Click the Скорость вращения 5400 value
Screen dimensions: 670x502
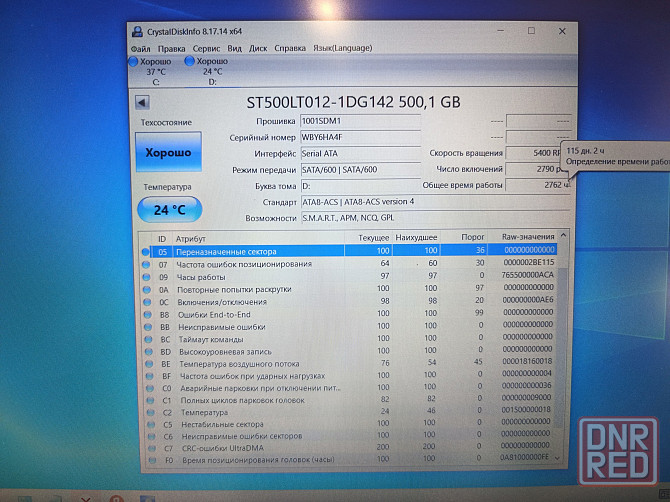[x=534, y=153]
